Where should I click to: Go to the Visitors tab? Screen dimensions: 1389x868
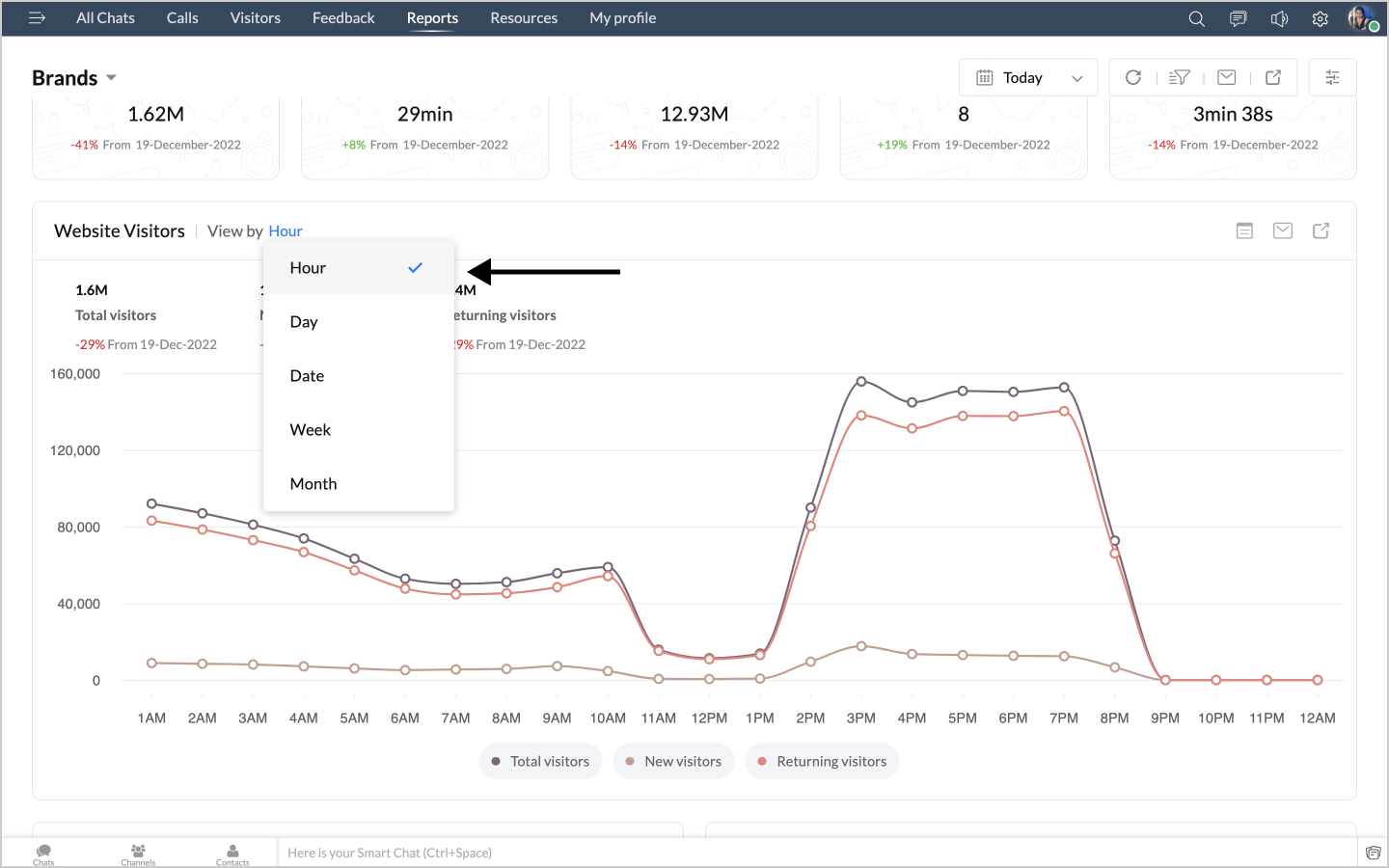[256, 18]
